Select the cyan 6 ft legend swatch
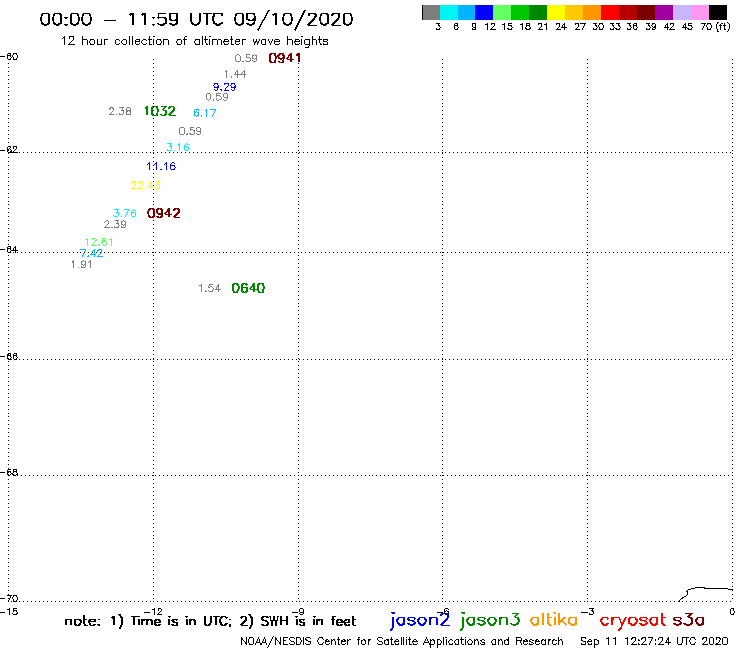The height and width of the screenshot is (650, 740). pyautogui.click(x=449, y=12)
